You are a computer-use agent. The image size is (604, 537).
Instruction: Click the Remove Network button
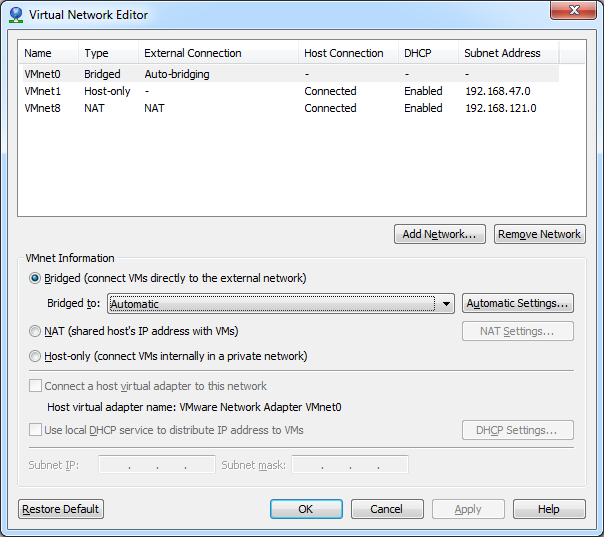539,234
